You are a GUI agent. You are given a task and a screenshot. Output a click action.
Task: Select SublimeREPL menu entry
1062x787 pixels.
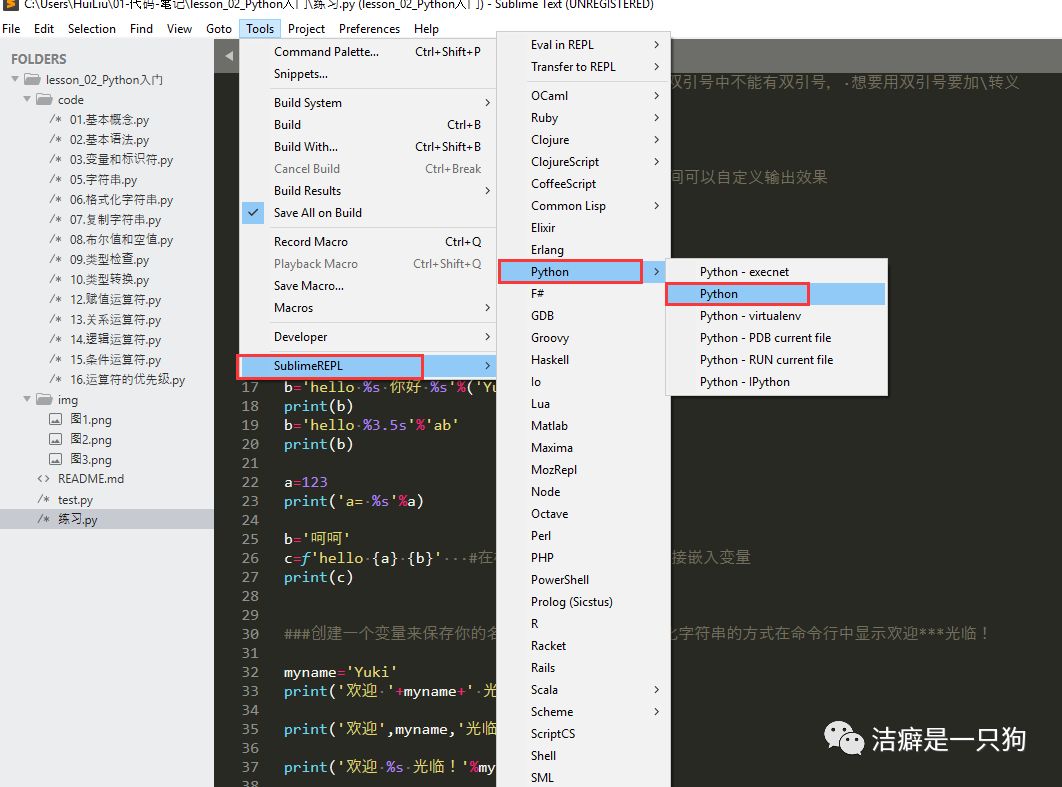368,366
